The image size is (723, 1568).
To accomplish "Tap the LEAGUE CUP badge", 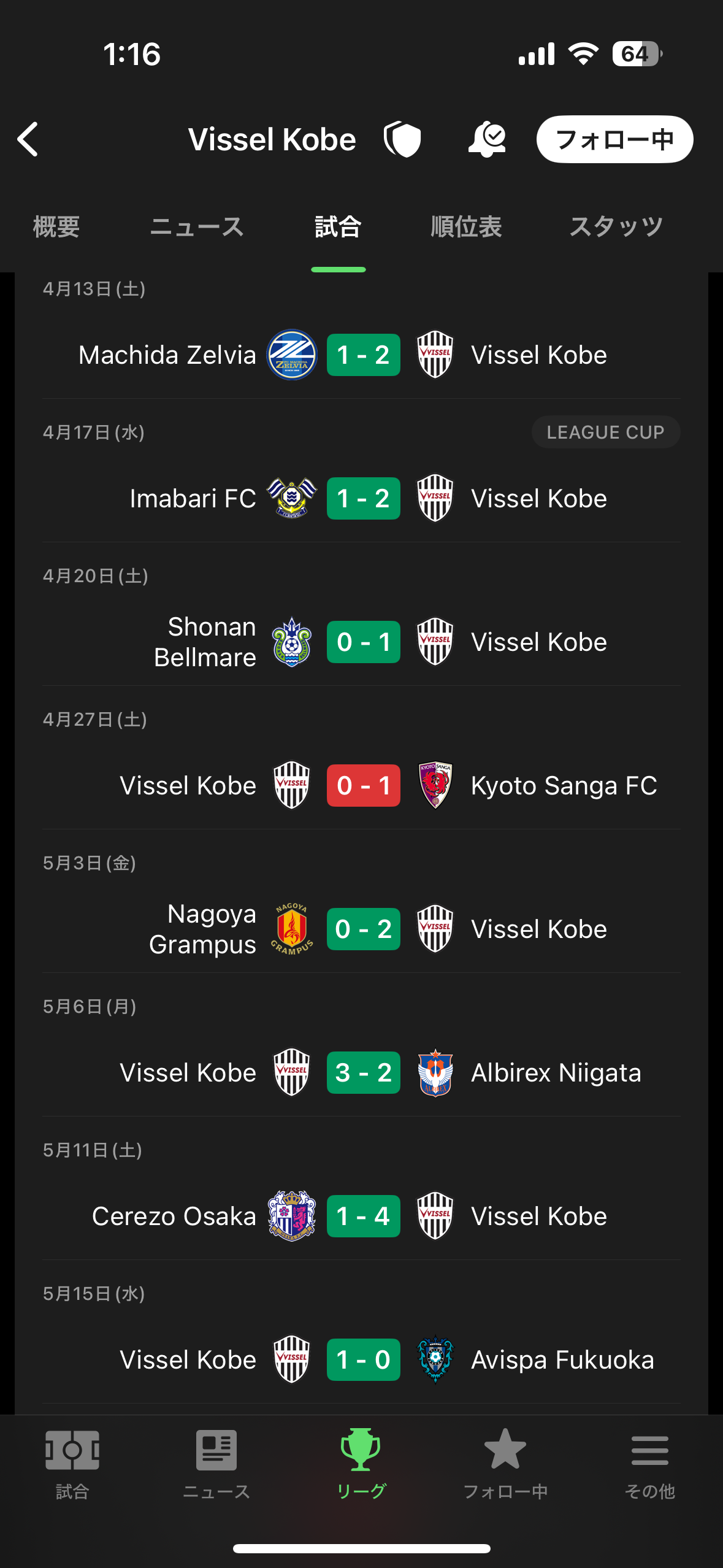I will (x=605, y=432).
